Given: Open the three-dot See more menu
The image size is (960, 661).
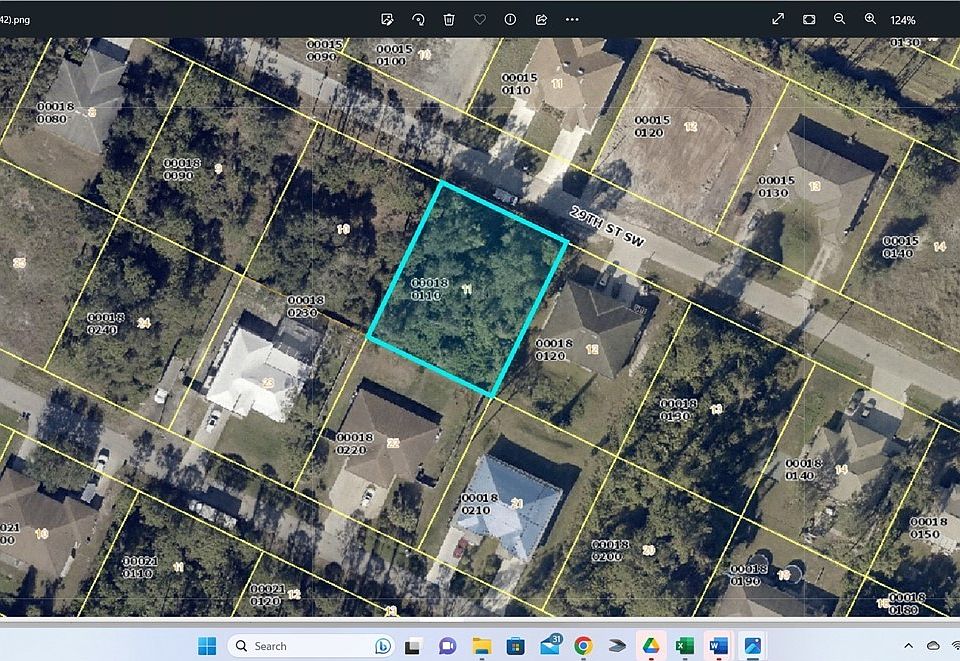Looking at the screenshot, I should [x=572, y=19].
